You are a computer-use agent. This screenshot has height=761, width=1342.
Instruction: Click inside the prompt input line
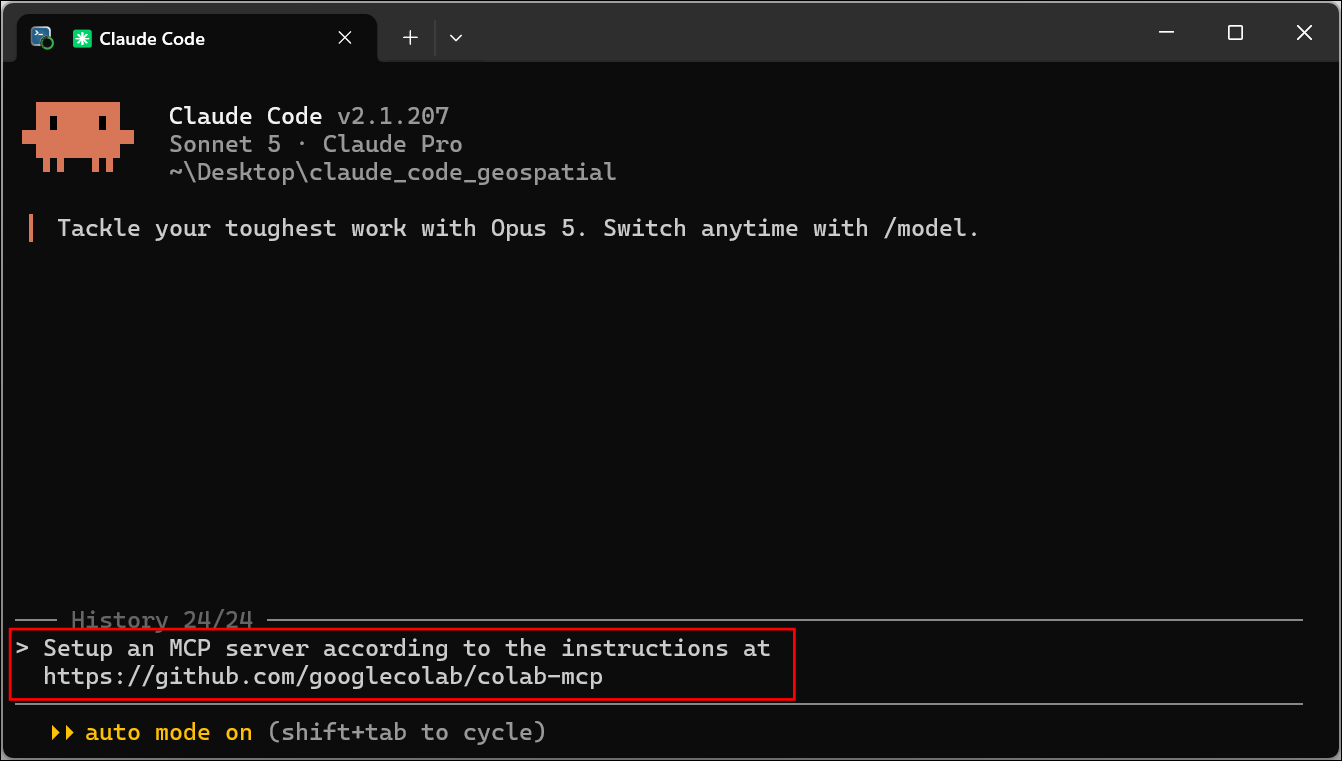point(402,663)
